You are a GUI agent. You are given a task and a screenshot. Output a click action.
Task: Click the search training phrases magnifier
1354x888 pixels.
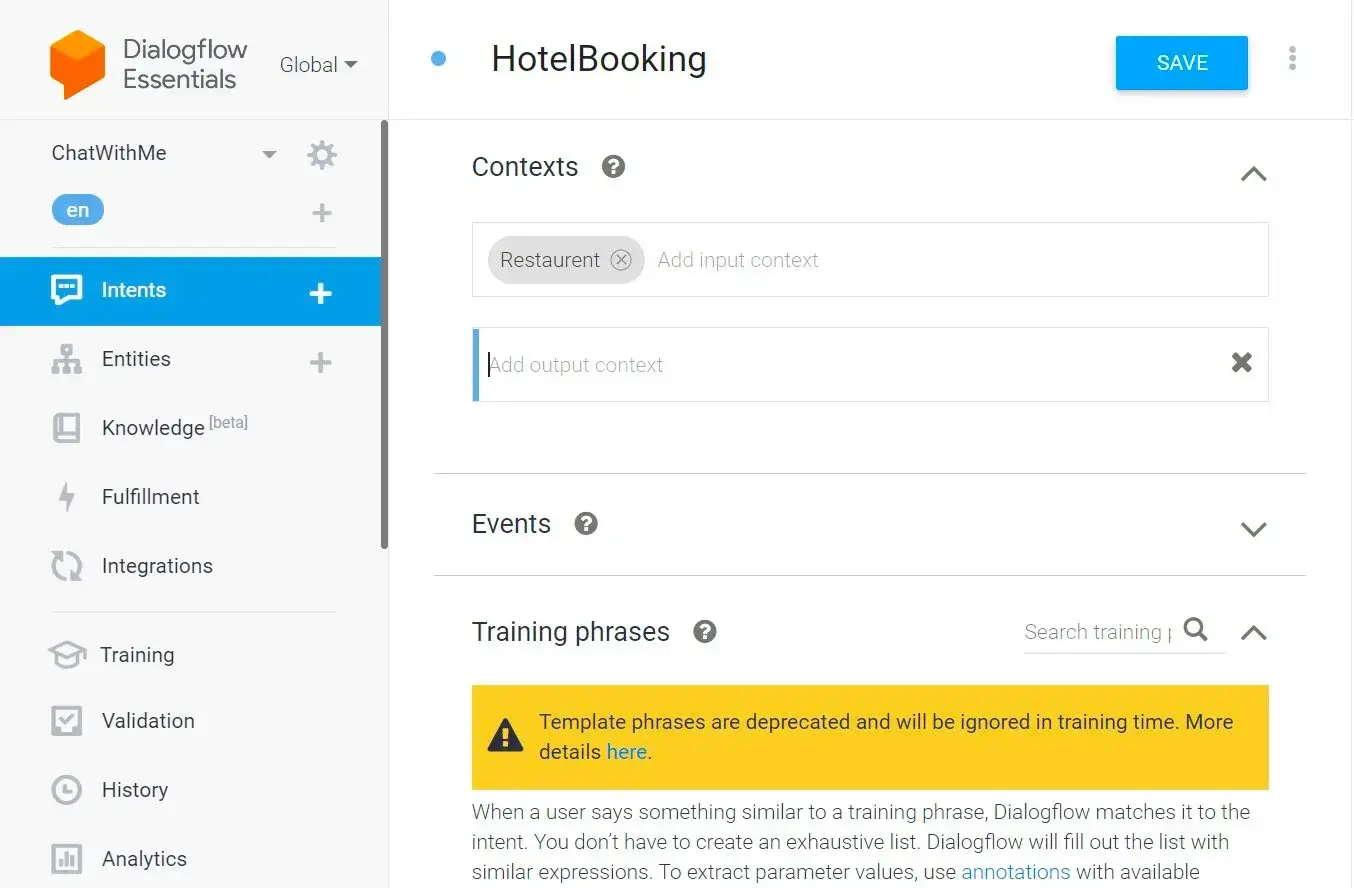pos(1195,630)
